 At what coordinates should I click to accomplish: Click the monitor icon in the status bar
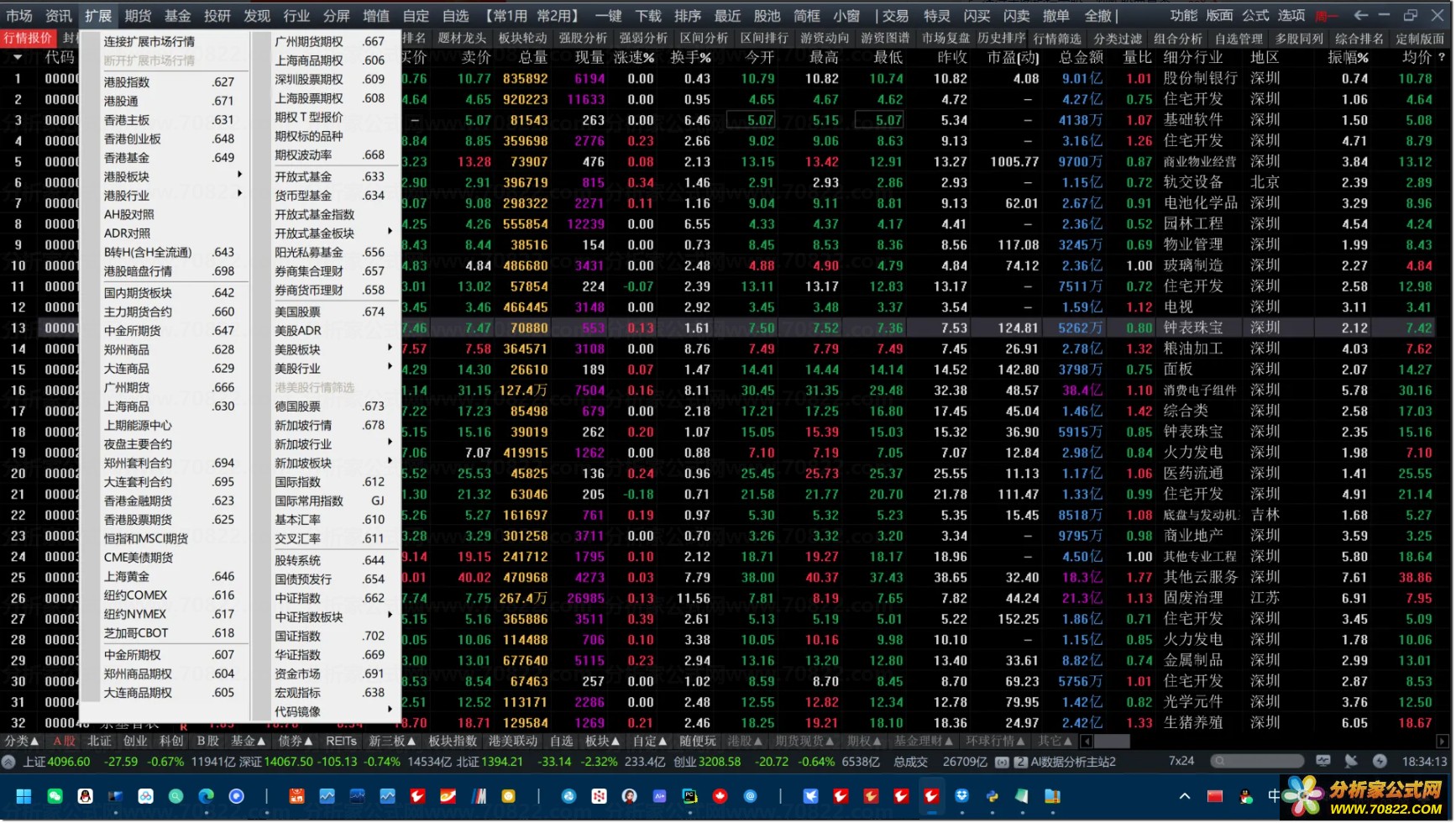point(1323,761)
